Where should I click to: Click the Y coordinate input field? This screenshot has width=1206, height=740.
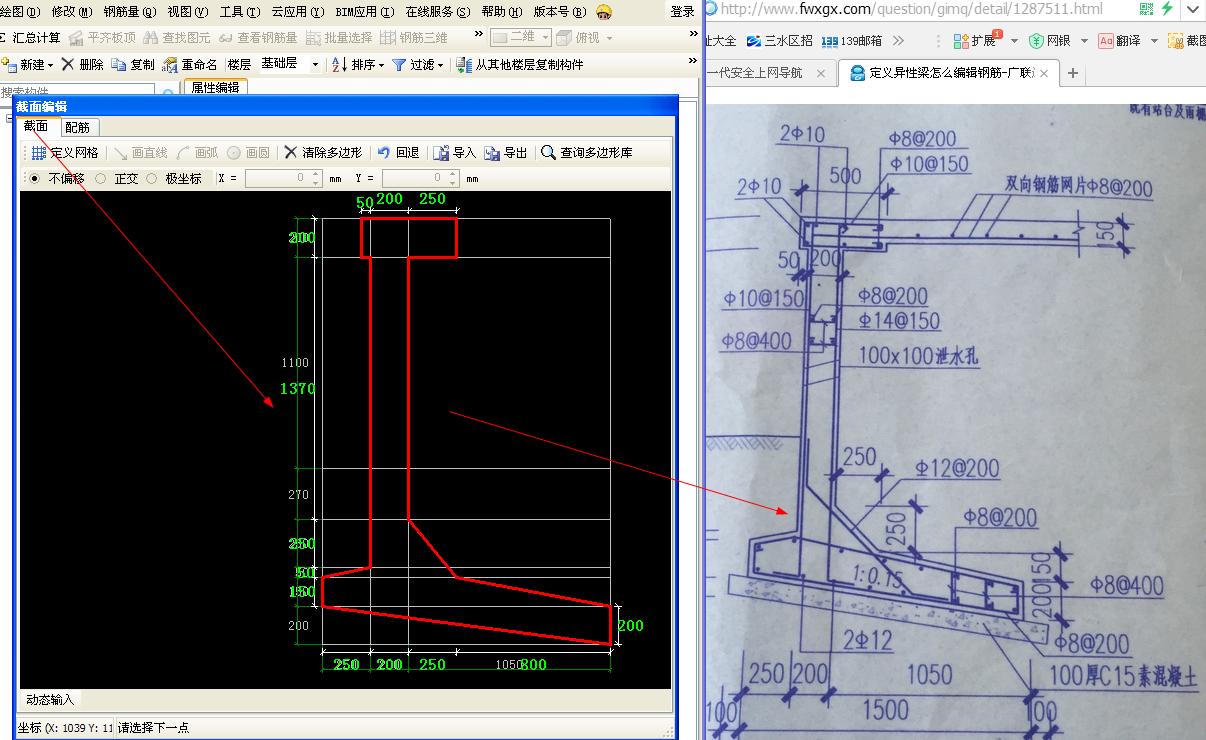click(419, 179)
